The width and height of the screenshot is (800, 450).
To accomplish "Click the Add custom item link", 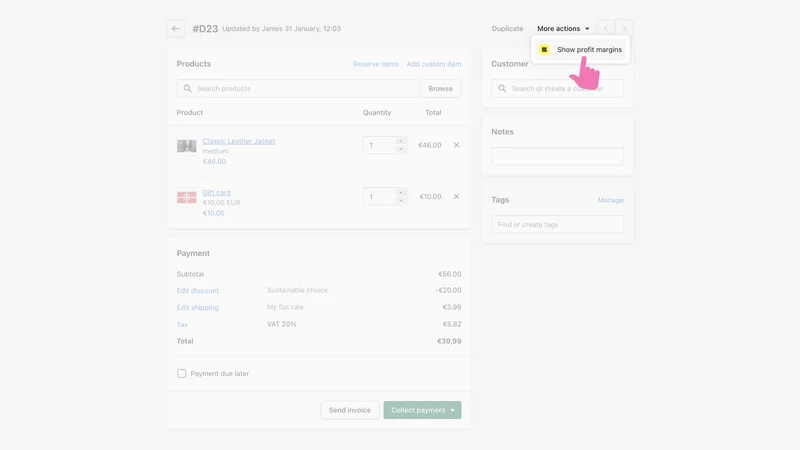I will [x=434, y=64].
